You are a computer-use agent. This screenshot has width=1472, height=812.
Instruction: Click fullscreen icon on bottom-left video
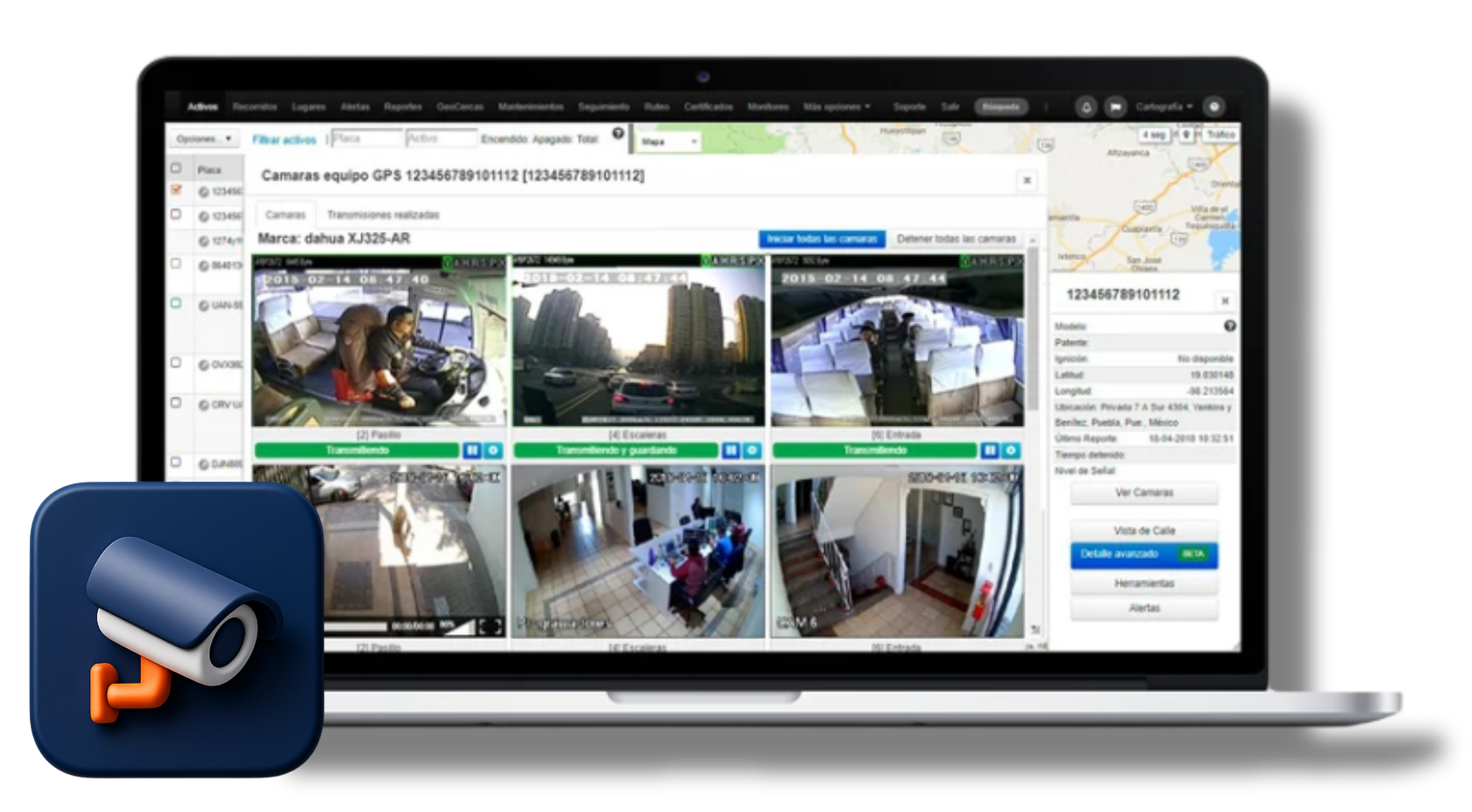tap(491, 626)
